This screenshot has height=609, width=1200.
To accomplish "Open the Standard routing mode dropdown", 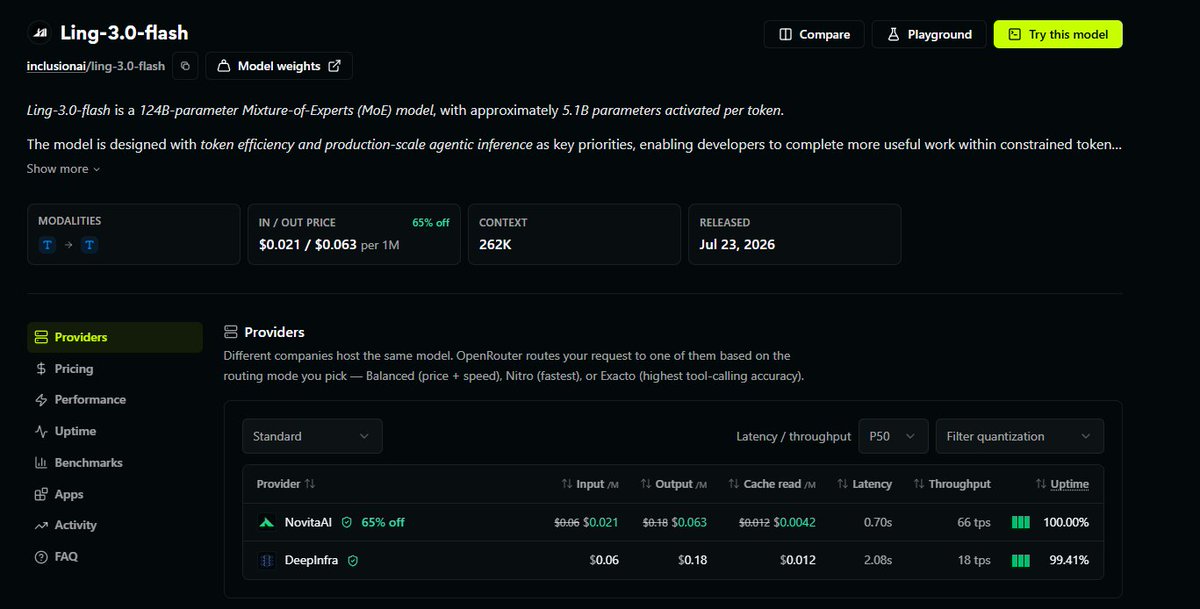I will click(312, 436).
